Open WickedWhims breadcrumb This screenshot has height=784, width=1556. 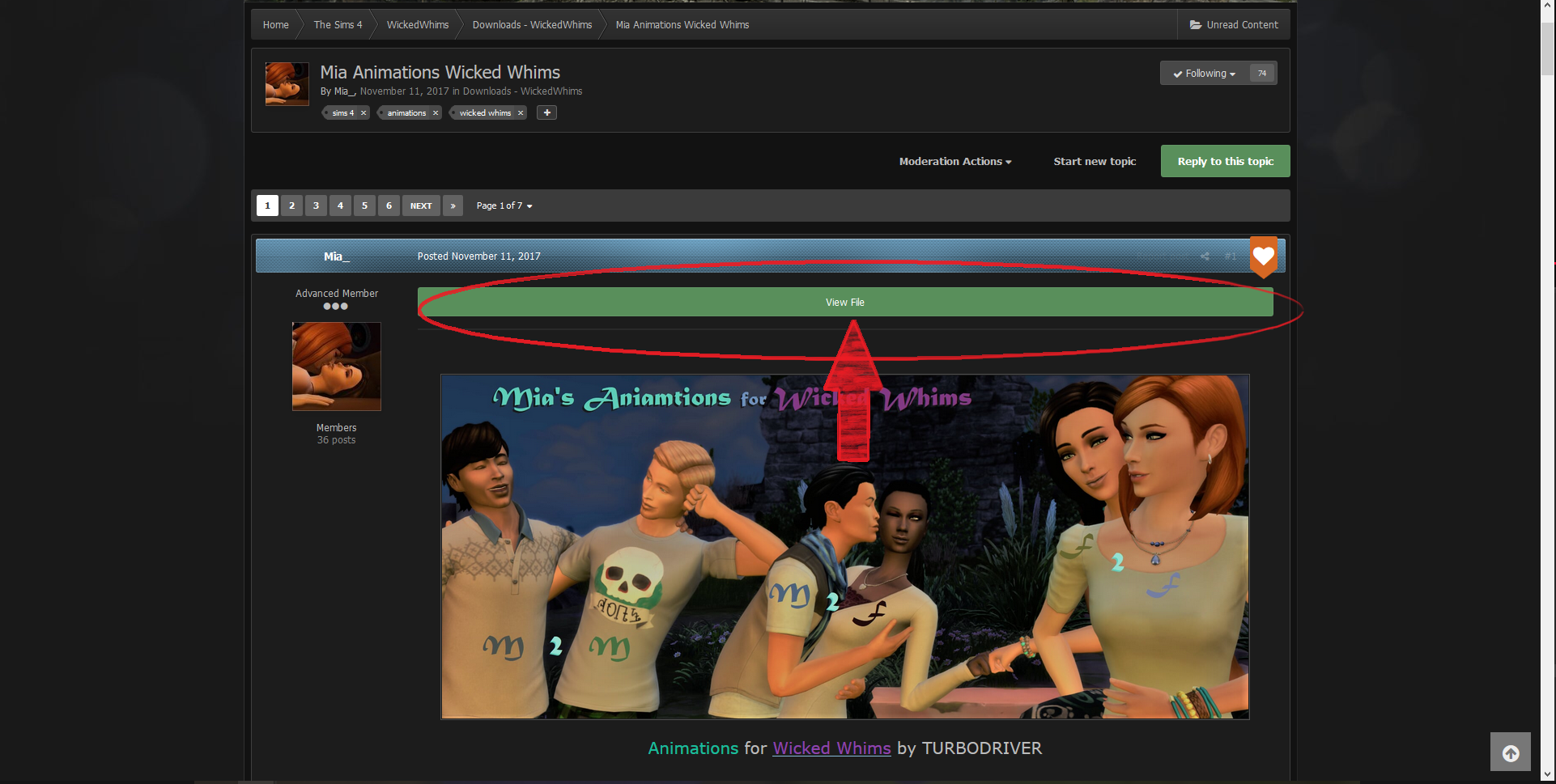click(x=418, y=25)
